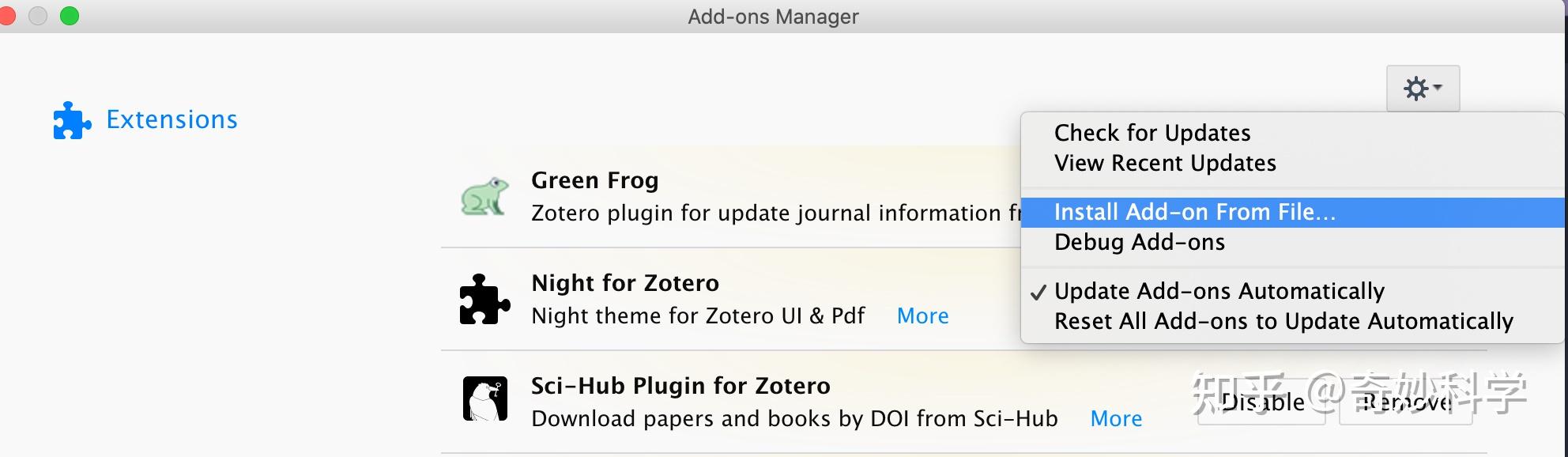Click the blue Extensions puzzle piece icon
This screenshot has height=457, width=1568.
pos(72,120)
